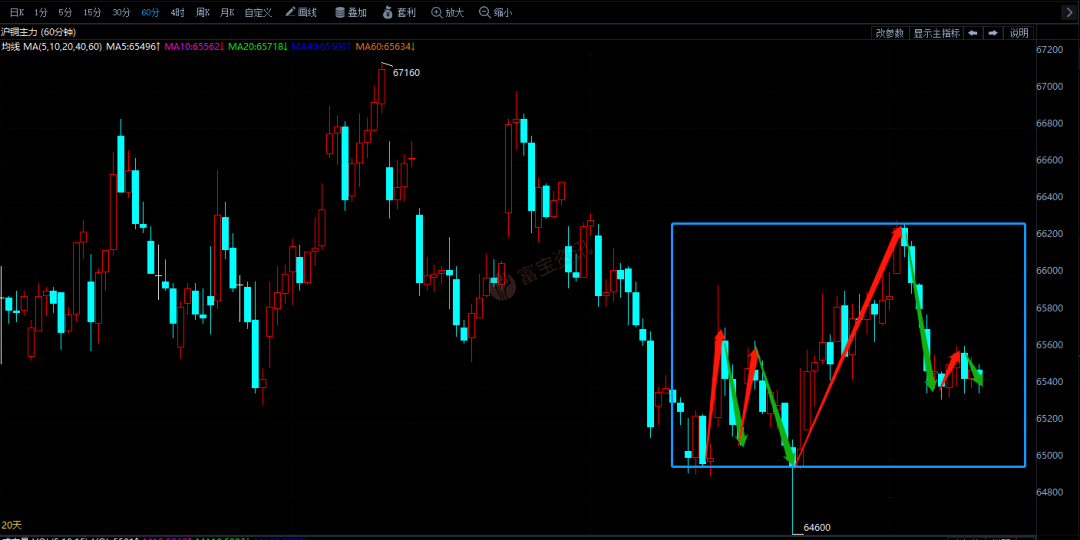Click the green MA20:65718 value
Screen dimensions: 1080x540
tap(258, 46)
